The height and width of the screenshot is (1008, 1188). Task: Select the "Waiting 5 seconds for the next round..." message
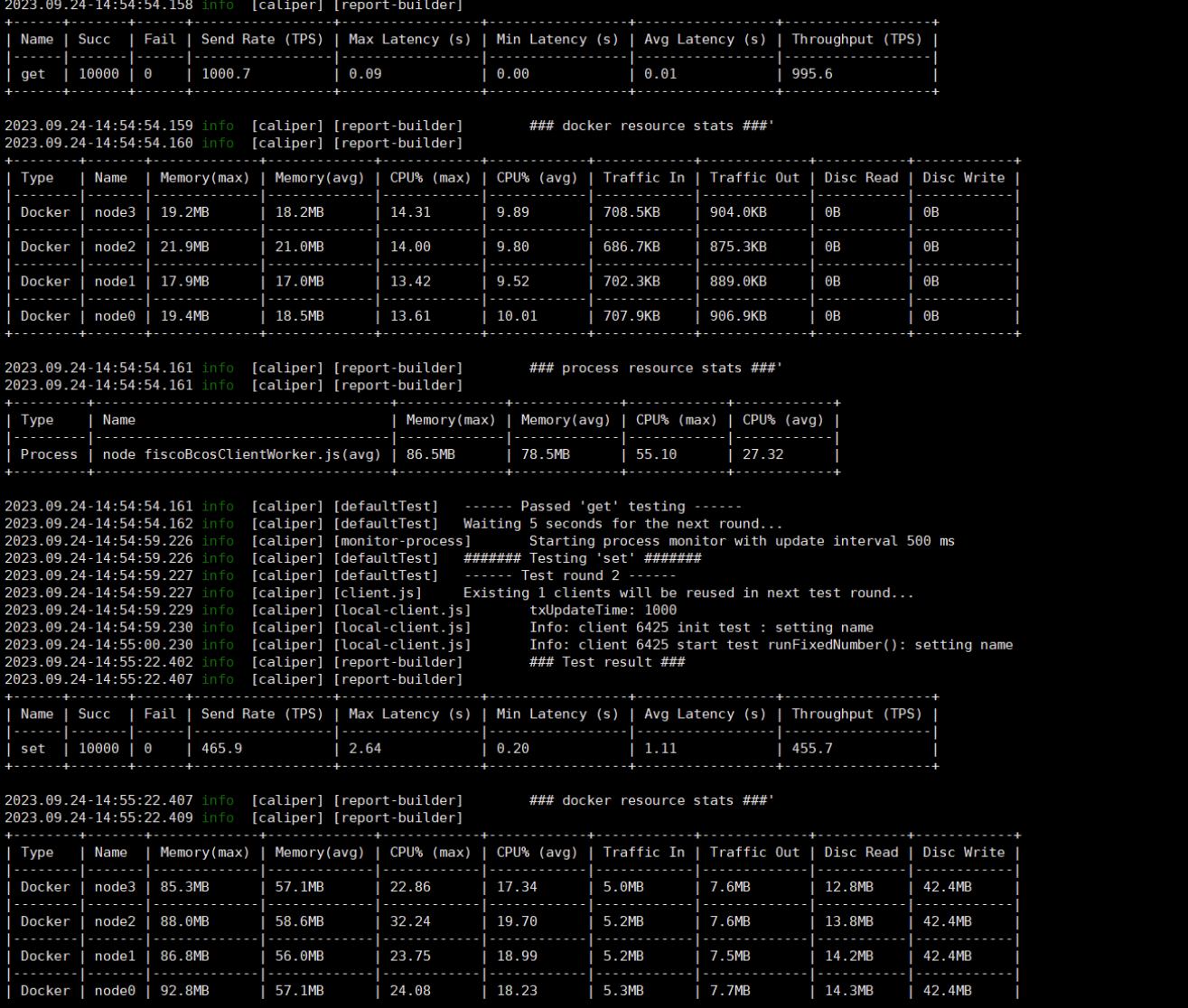(x=623, y=524)
